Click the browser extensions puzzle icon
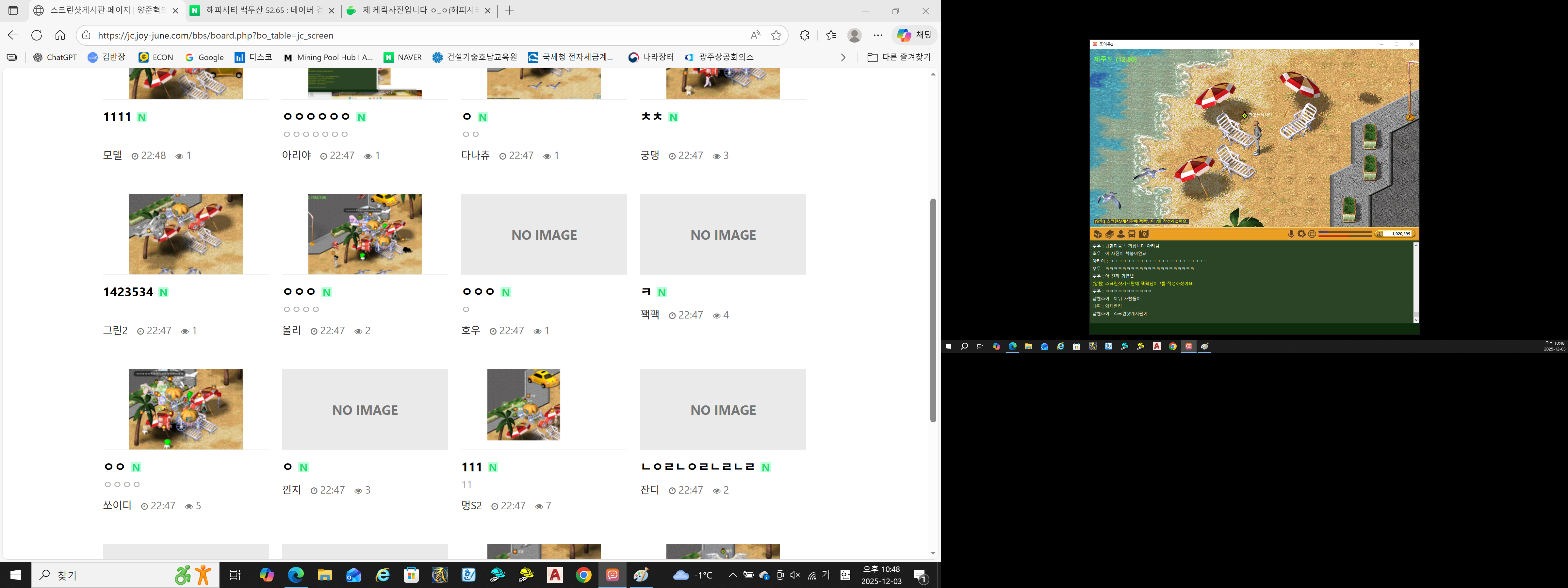This screenshot has height=588, width=1568. tap(804, 35)
